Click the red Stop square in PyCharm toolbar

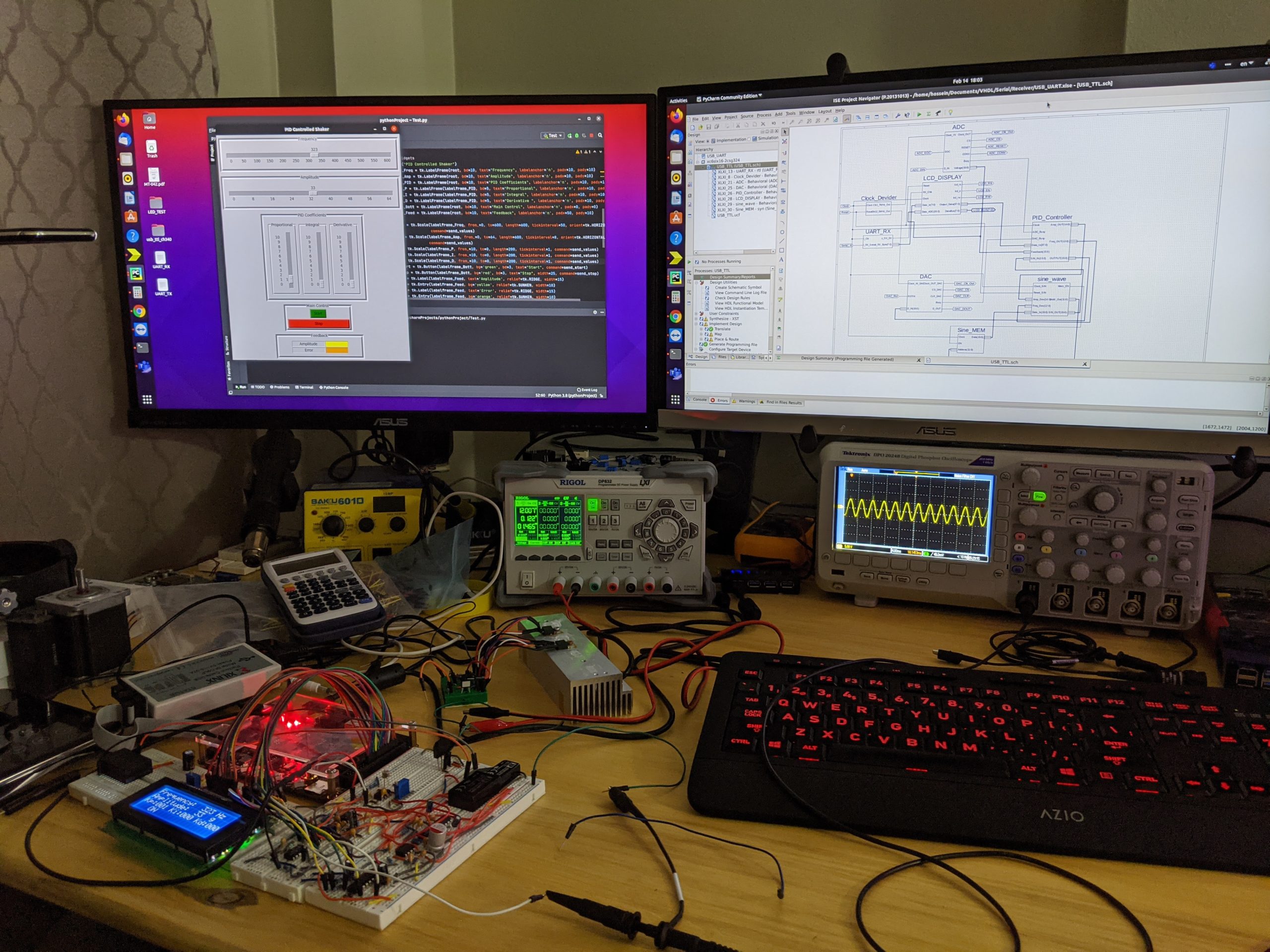pos(591,135)
